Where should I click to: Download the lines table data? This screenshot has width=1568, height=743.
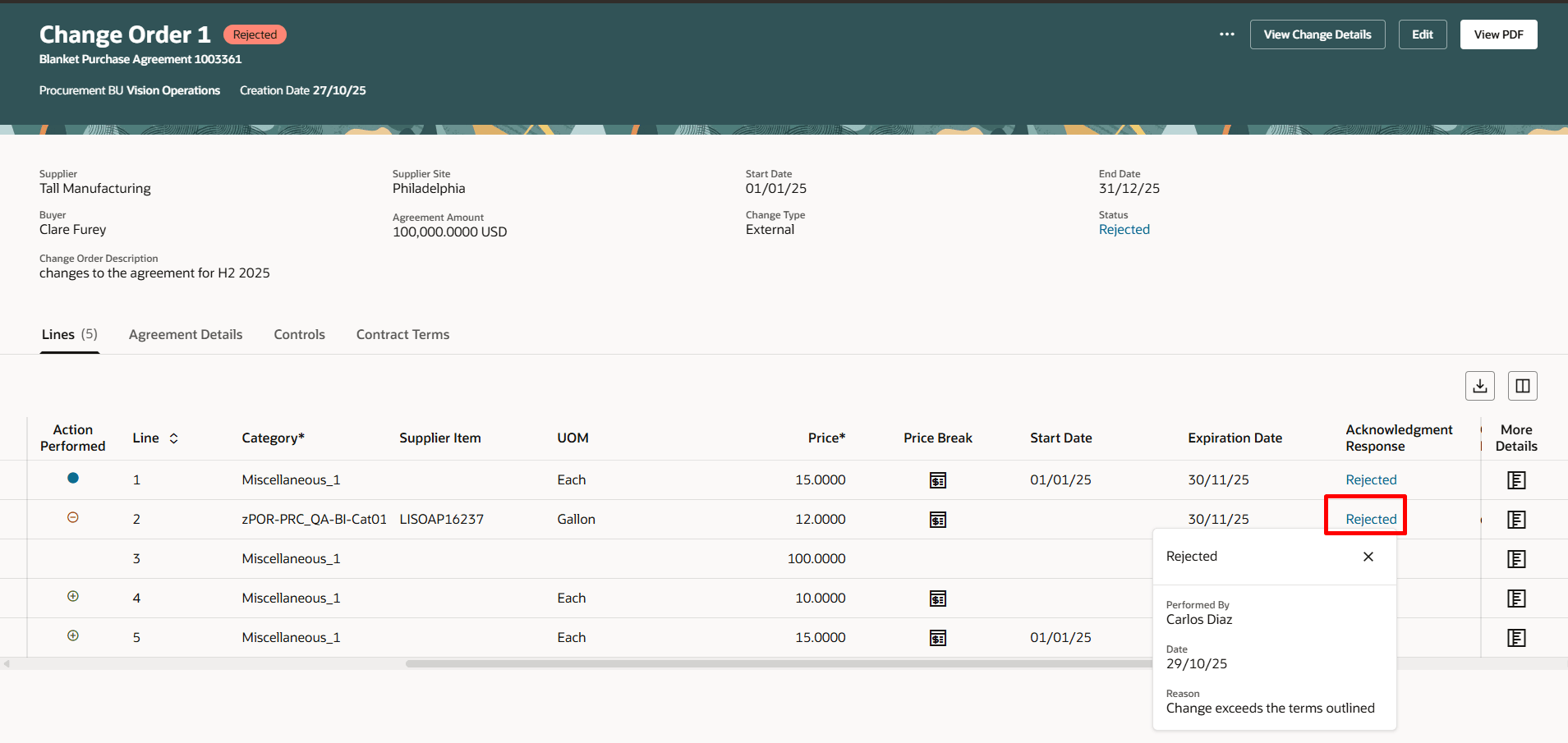pos(1480,385)
